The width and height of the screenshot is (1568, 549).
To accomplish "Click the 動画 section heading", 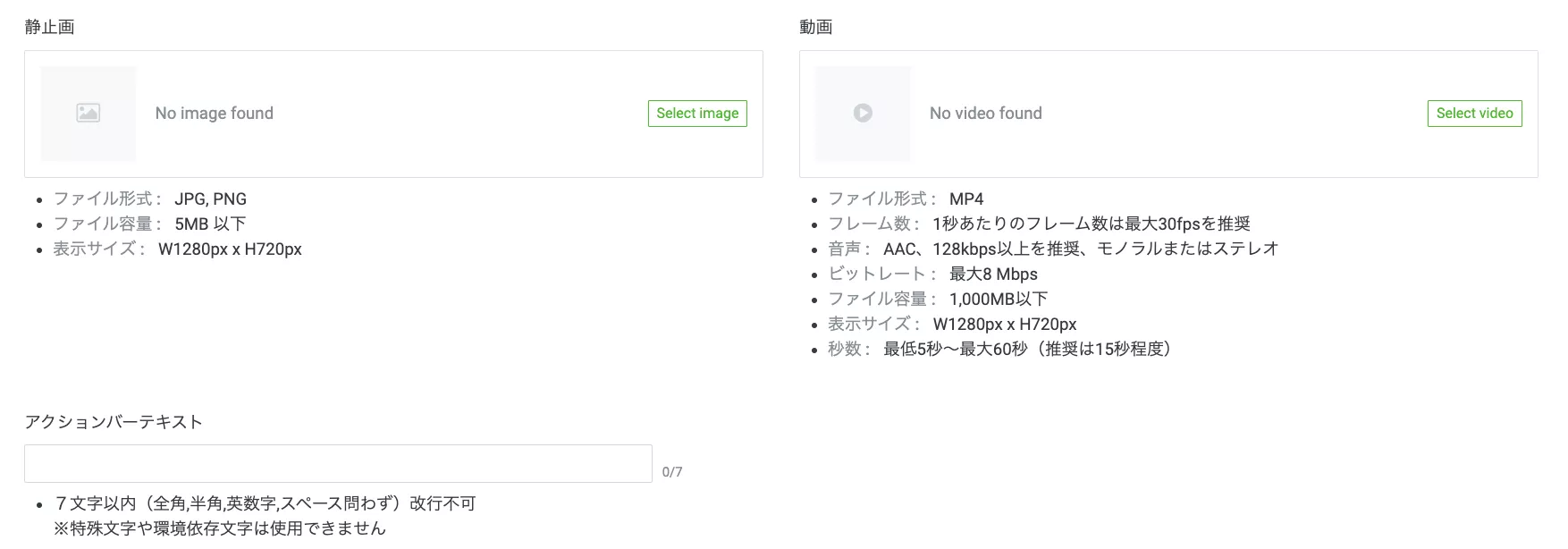I will click(x=815, y=27).
